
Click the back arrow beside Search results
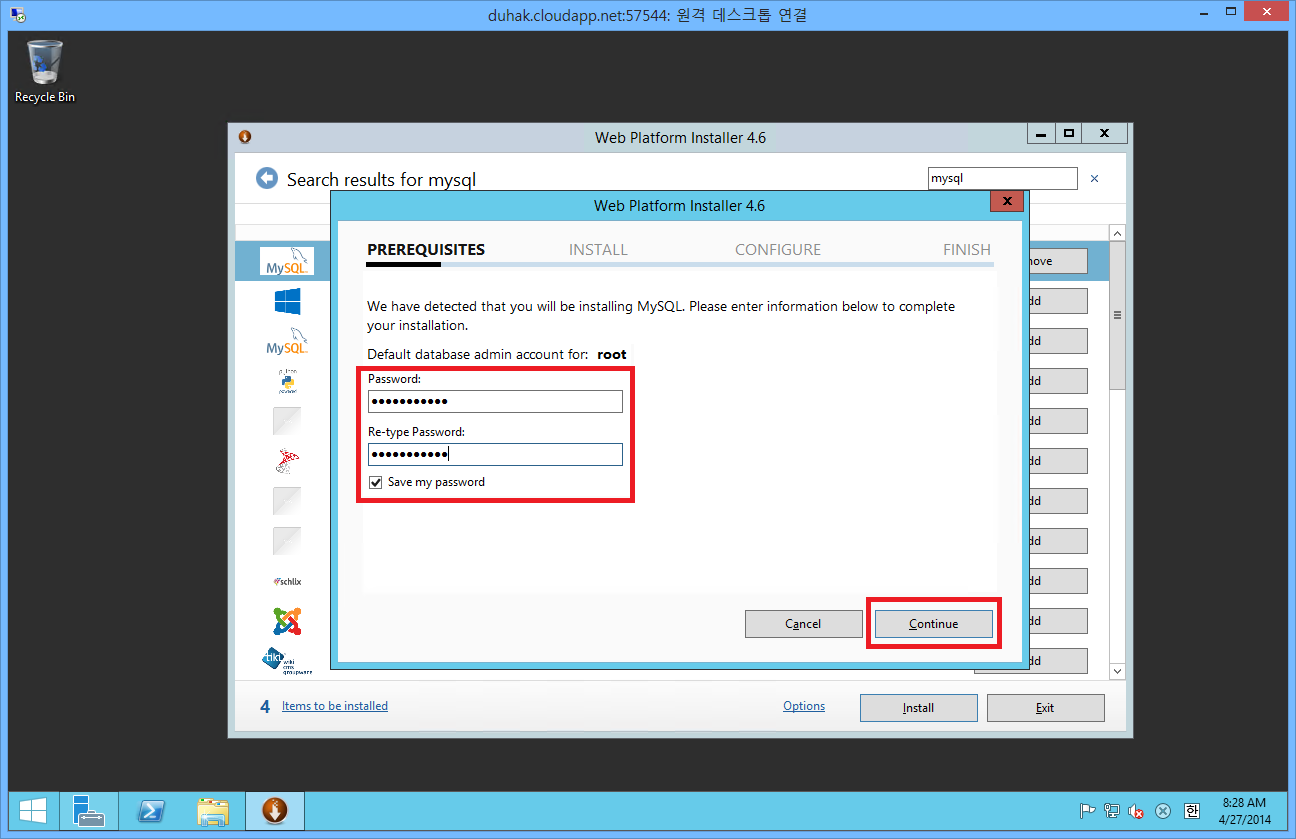(266, 178)
